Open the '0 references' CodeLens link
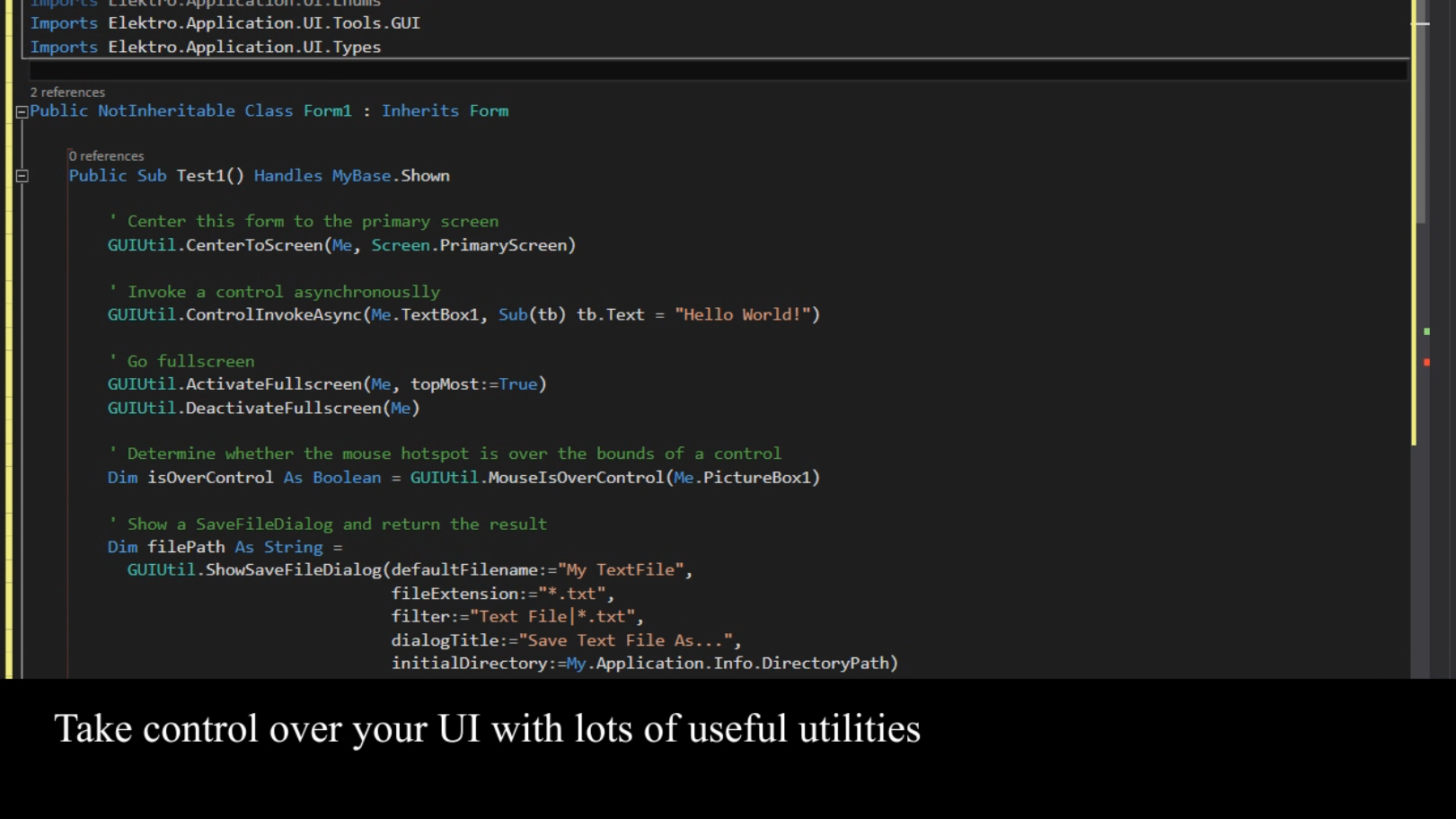This screenshot has width=1456, height=819. click(x=106, y=156)
